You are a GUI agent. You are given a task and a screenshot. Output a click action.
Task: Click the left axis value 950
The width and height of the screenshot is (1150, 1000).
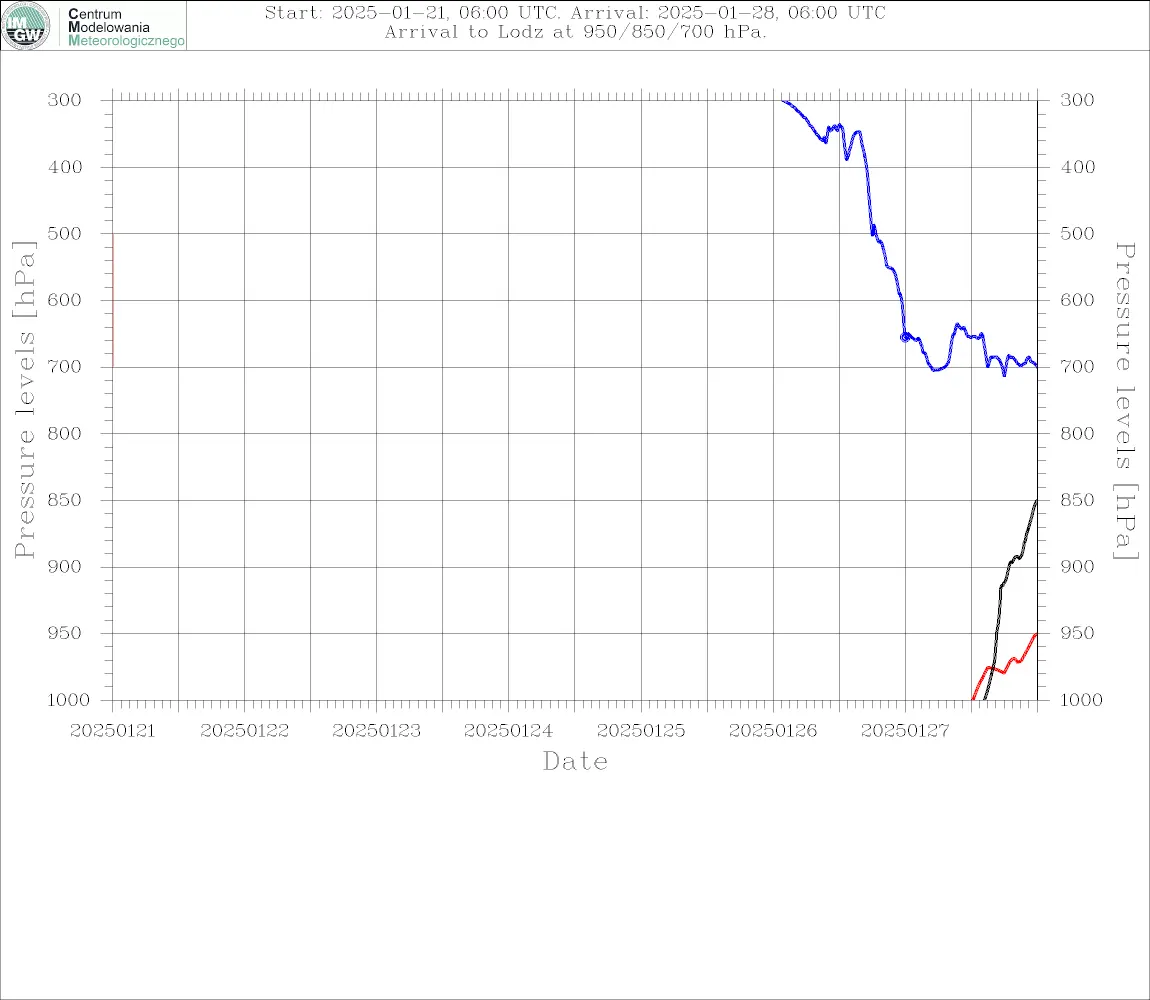65,632
